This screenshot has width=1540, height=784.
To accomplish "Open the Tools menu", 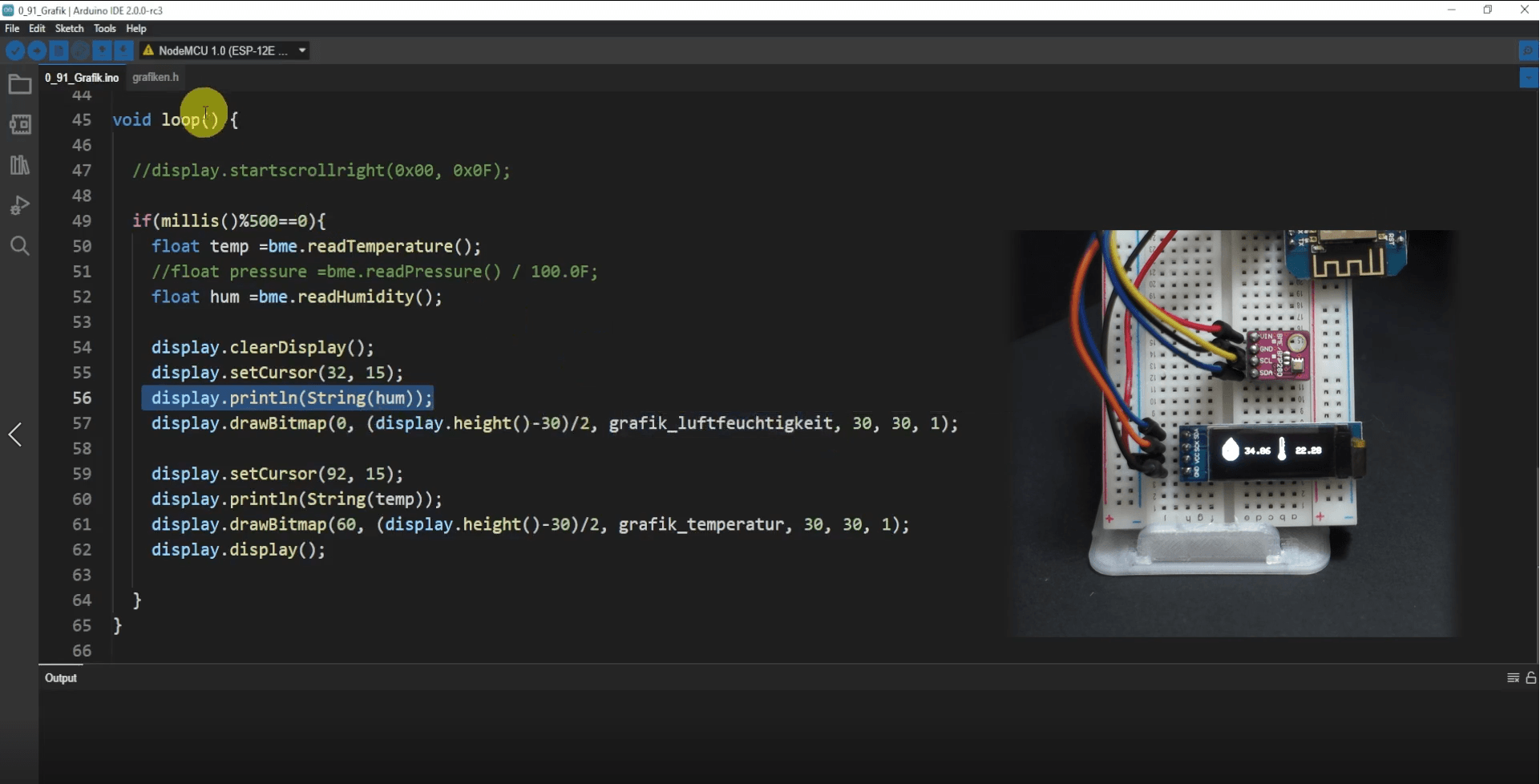I will pyautogui.click(x=105, y=28).
